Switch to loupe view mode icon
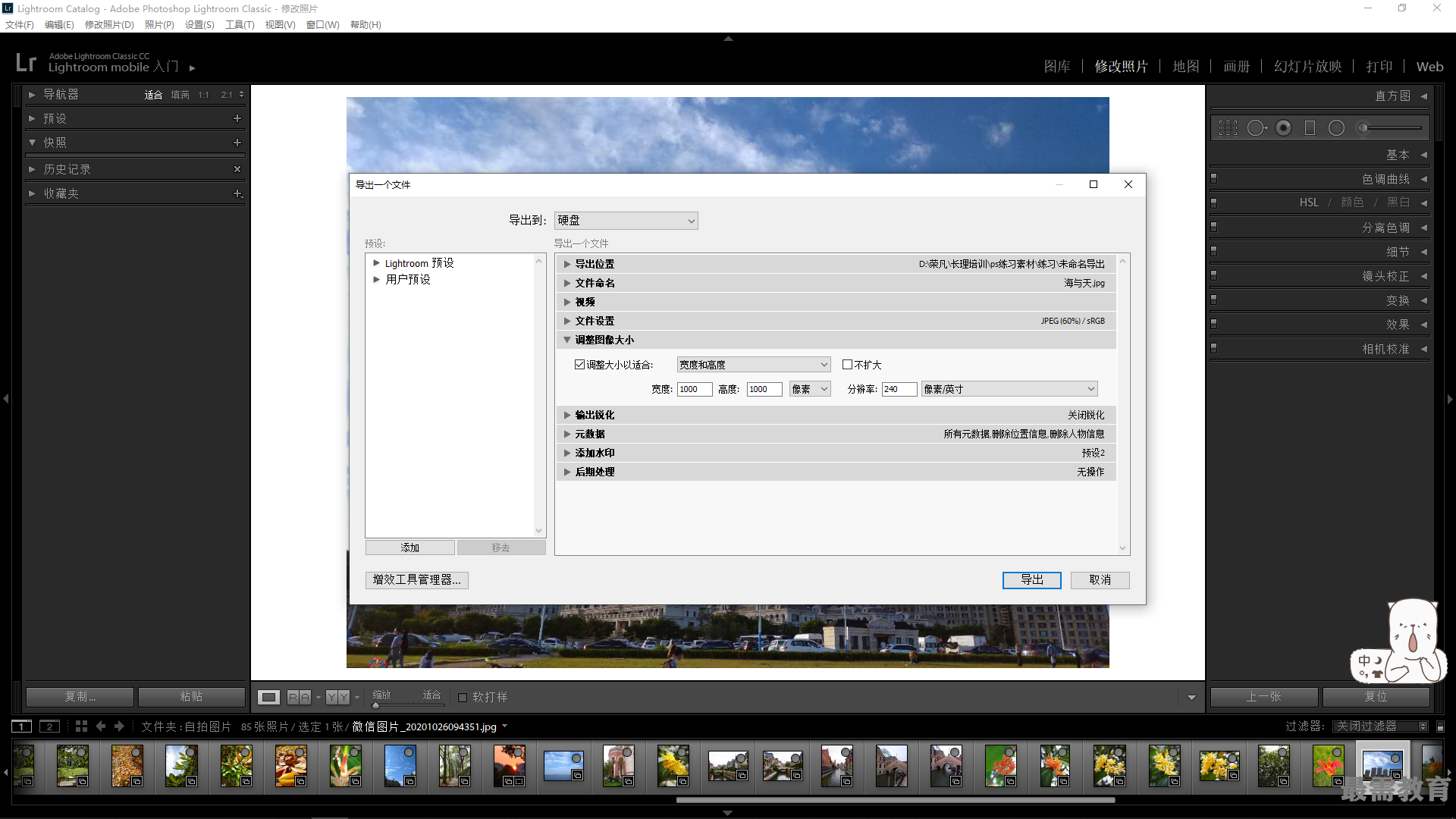 tap(269, 697)
